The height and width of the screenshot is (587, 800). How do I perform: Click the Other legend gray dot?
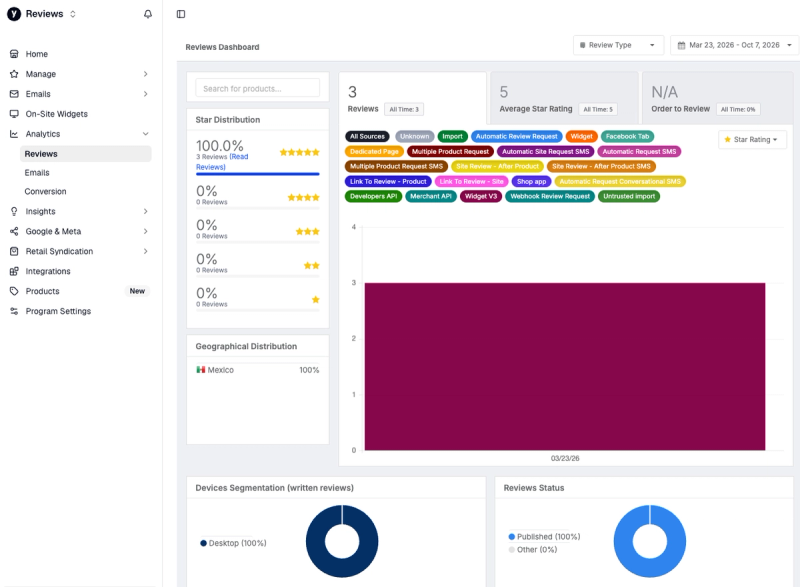click(512, 549)
